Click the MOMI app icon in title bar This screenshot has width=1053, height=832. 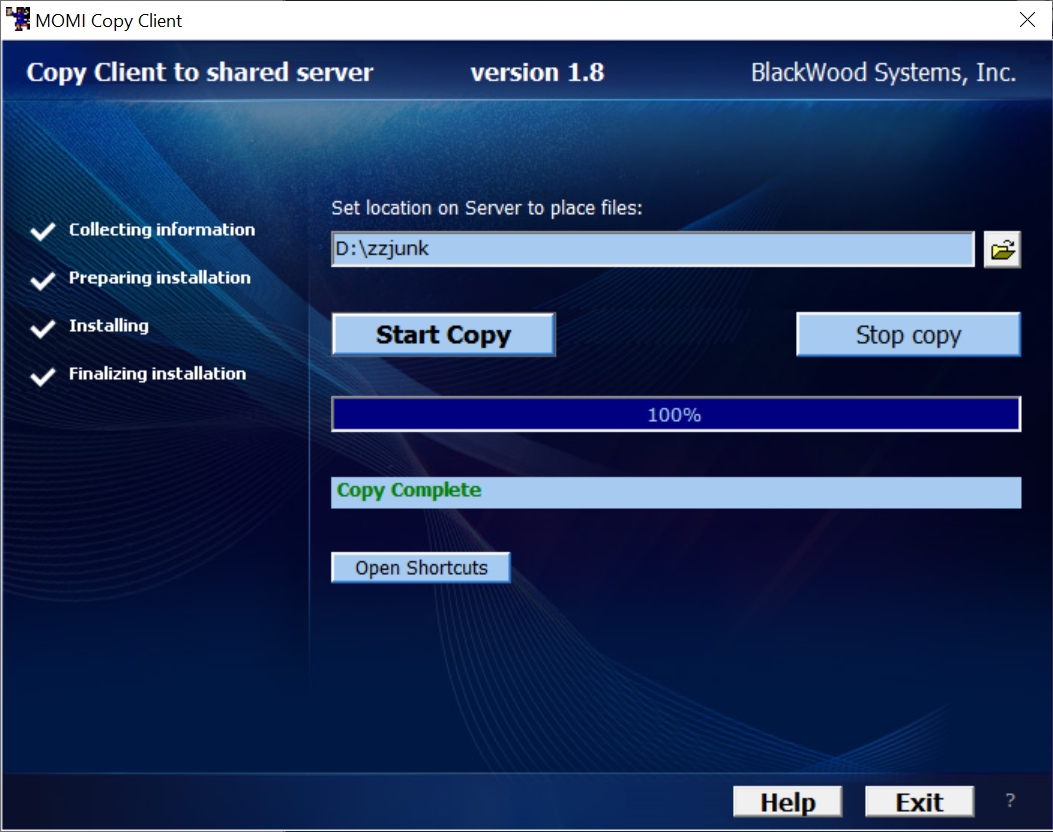point(18,19)
